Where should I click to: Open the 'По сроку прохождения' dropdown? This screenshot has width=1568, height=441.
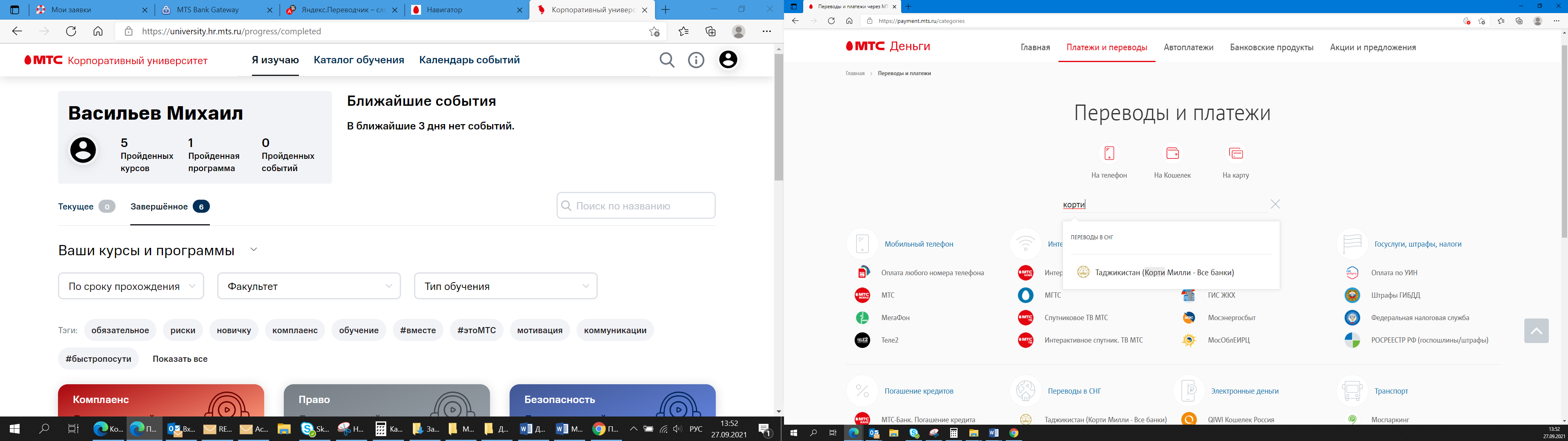coord(131,286)
